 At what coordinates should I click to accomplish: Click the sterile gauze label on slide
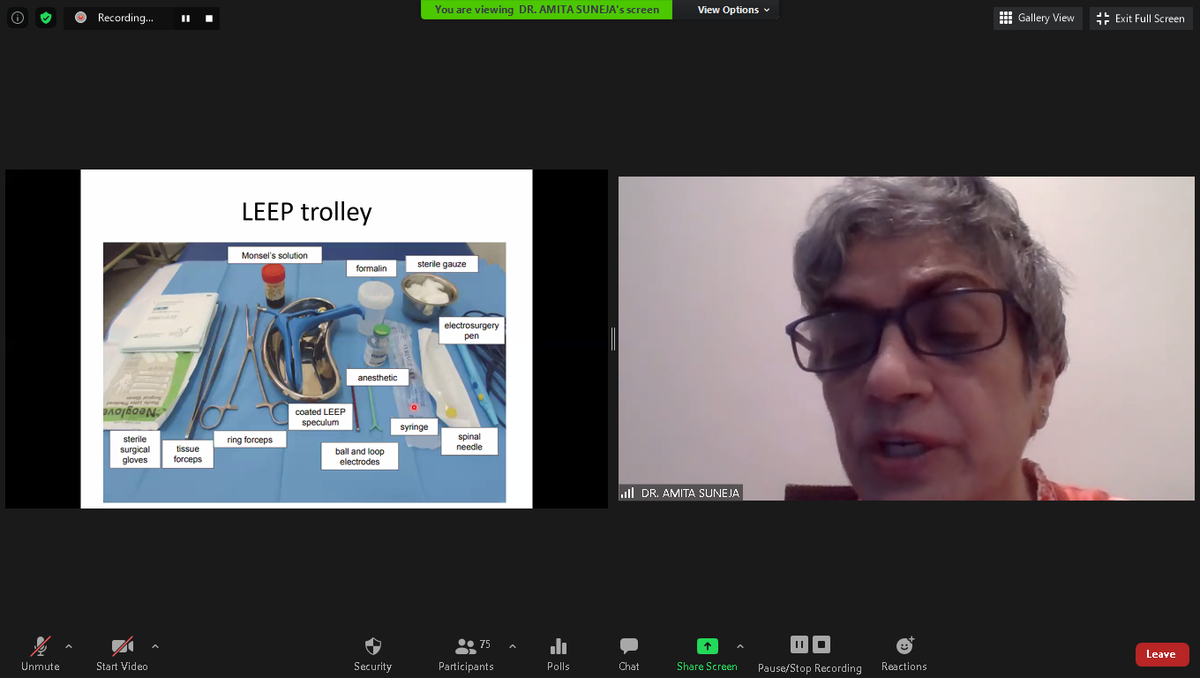(441, 264)
